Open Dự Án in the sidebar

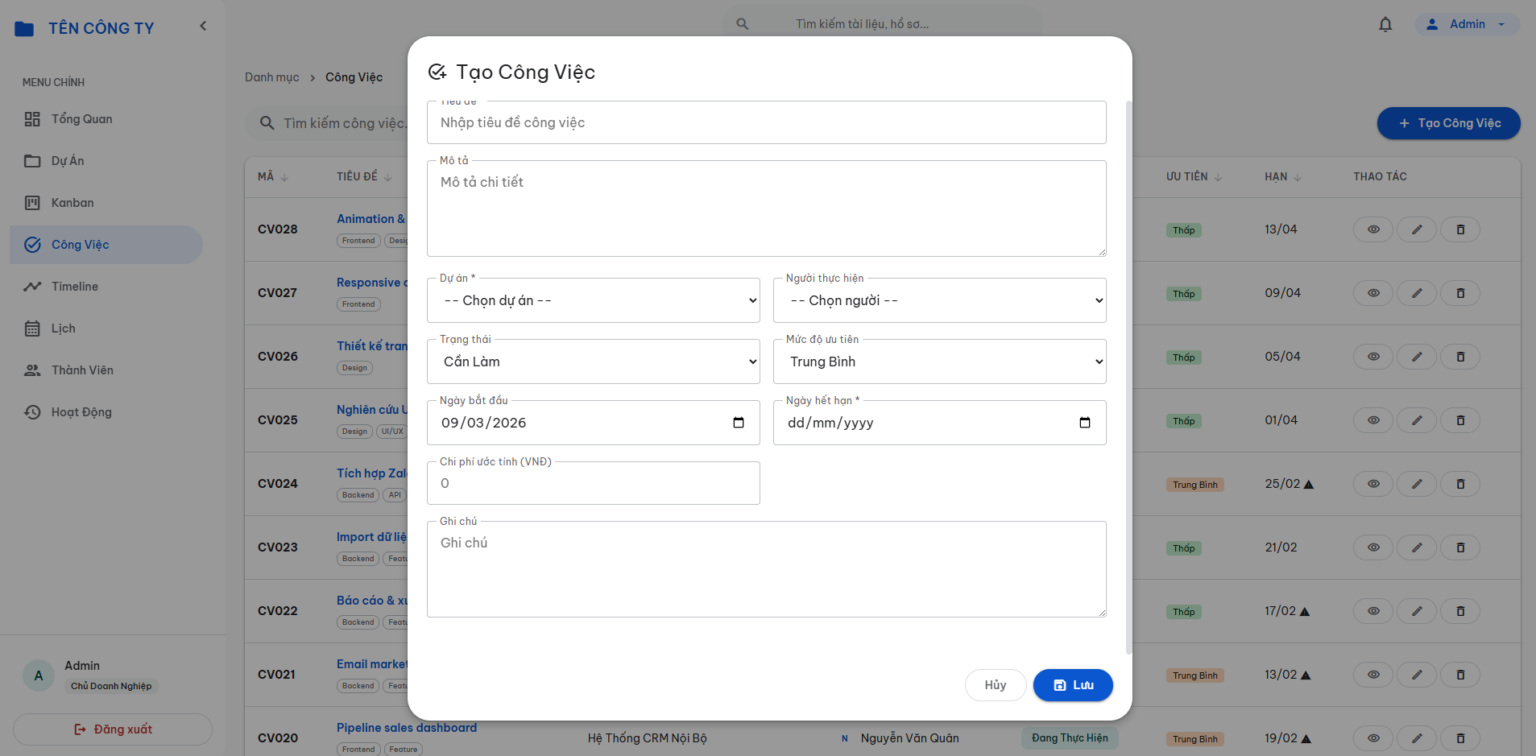[106, 161]
